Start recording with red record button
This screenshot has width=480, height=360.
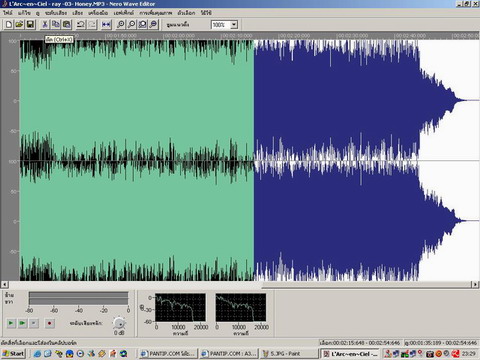(50, 323)
